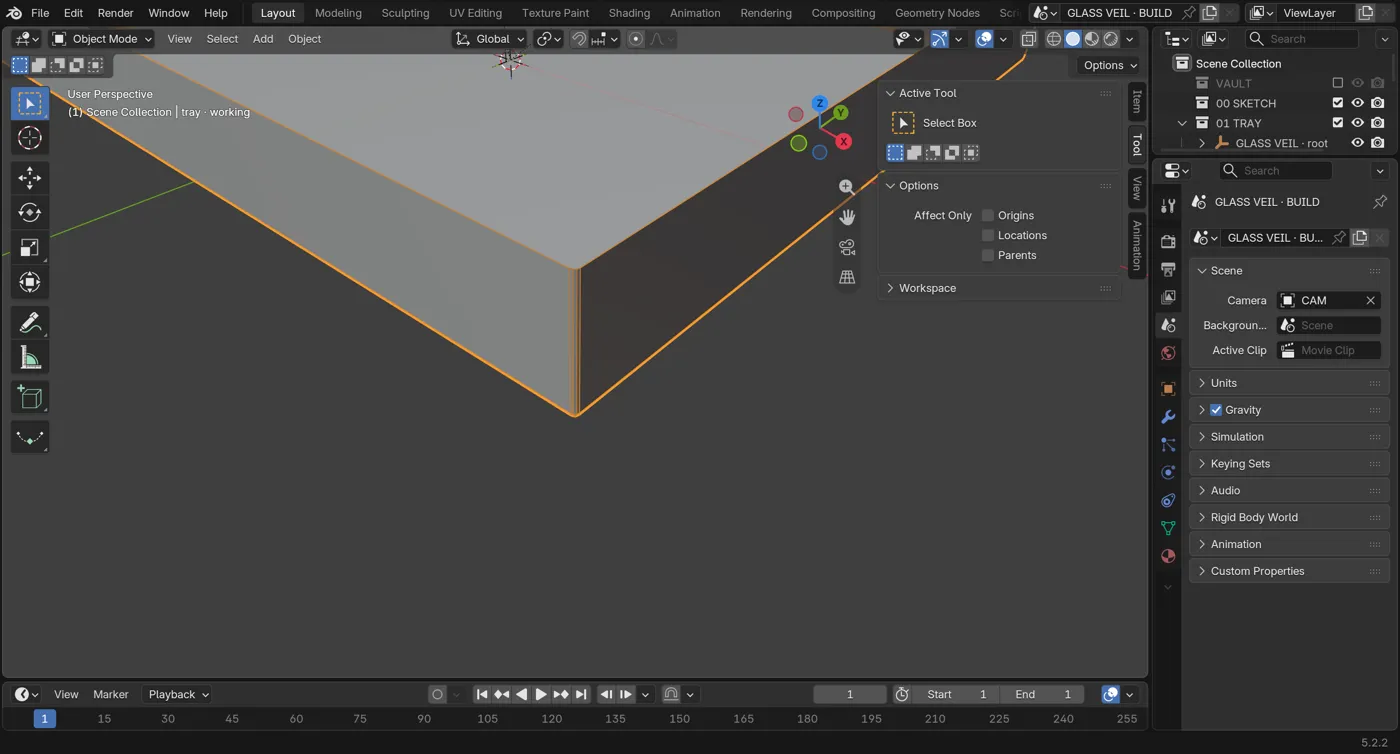The width and height of the screenshot is (1400, 754).
Task: Activate the Move tool
Action: (30, 178)
